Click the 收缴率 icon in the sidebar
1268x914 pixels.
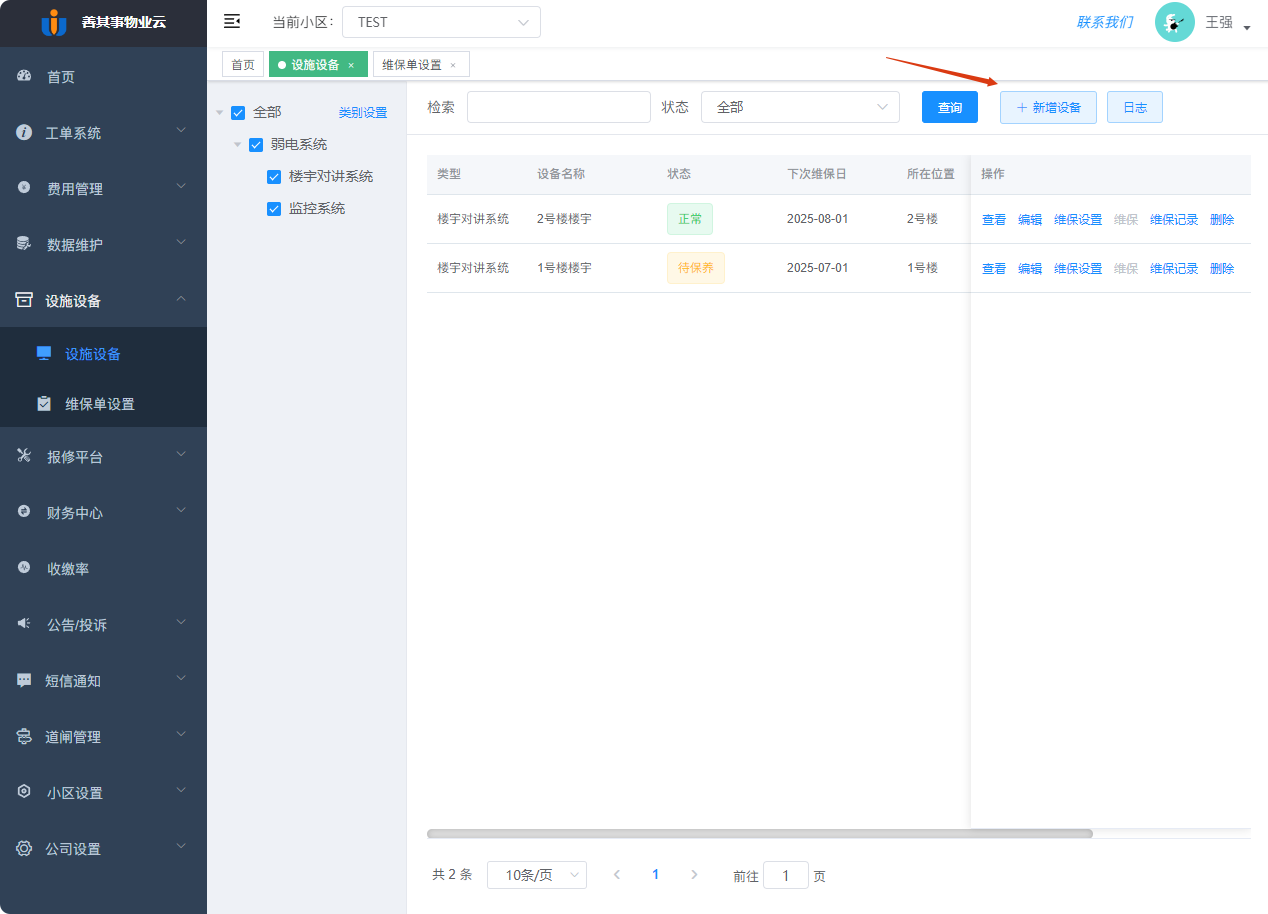(x=22, y=567)
